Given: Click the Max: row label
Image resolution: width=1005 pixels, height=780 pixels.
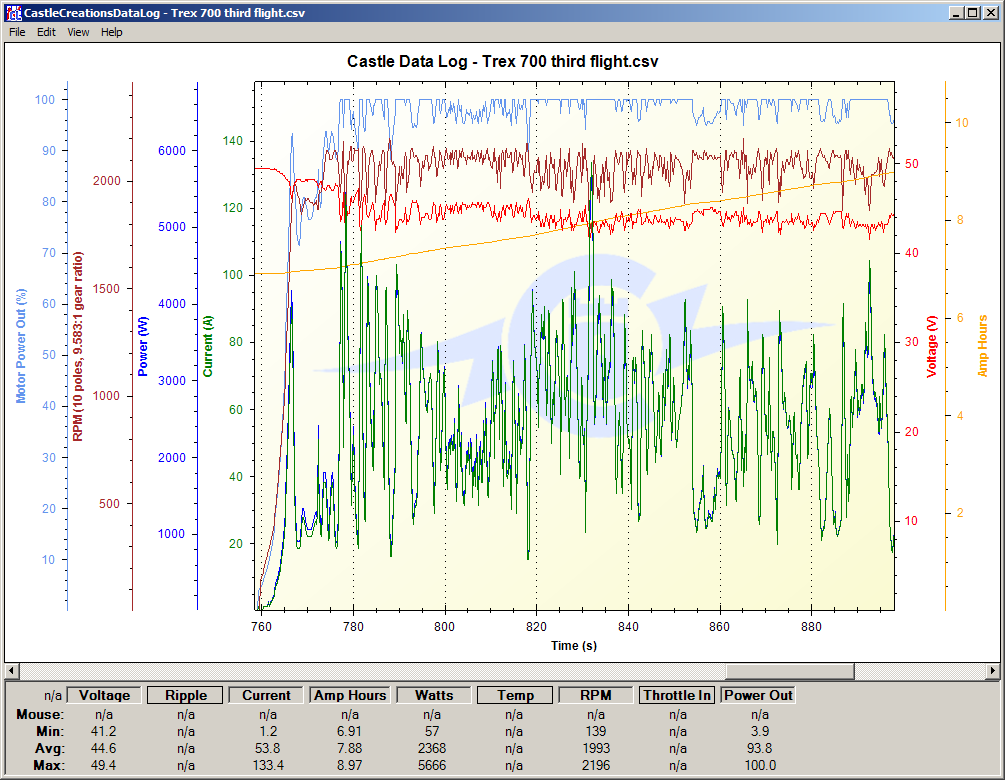Looking at the screenshot, I should pyautogui.click(x=49, y=765).
